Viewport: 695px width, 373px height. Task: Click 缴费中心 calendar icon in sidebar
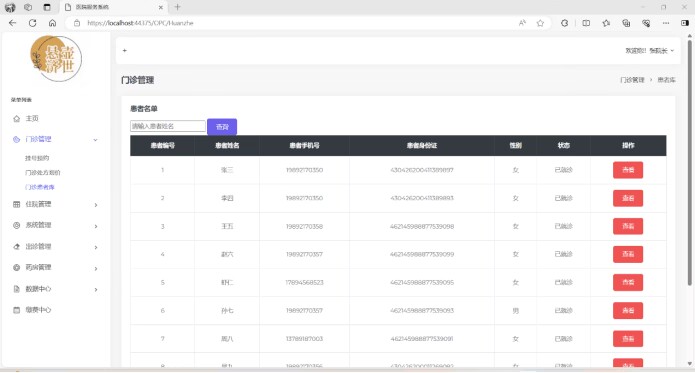coord(16,310)
